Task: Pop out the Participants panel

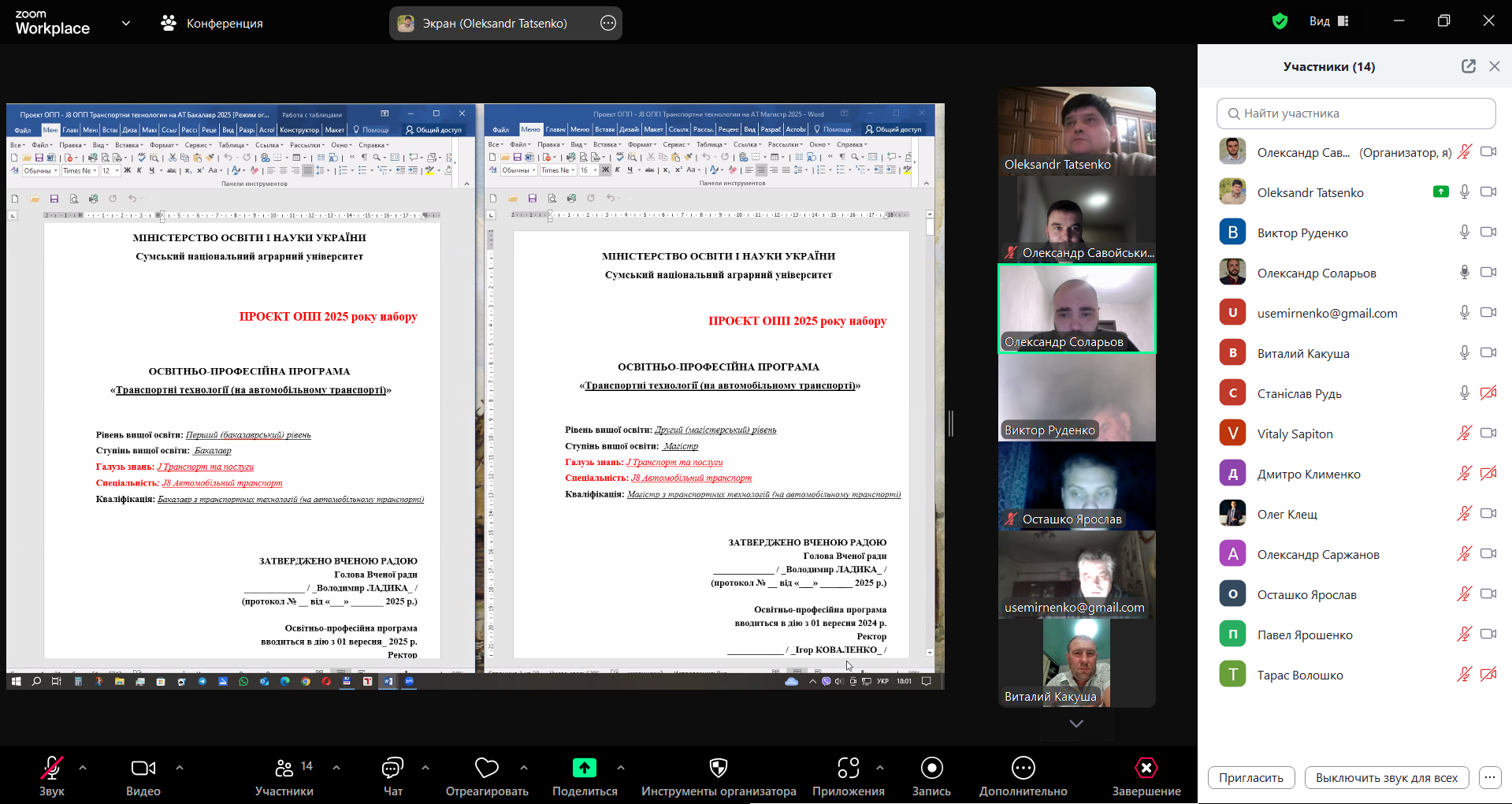Action: [x=1468, y=66]
